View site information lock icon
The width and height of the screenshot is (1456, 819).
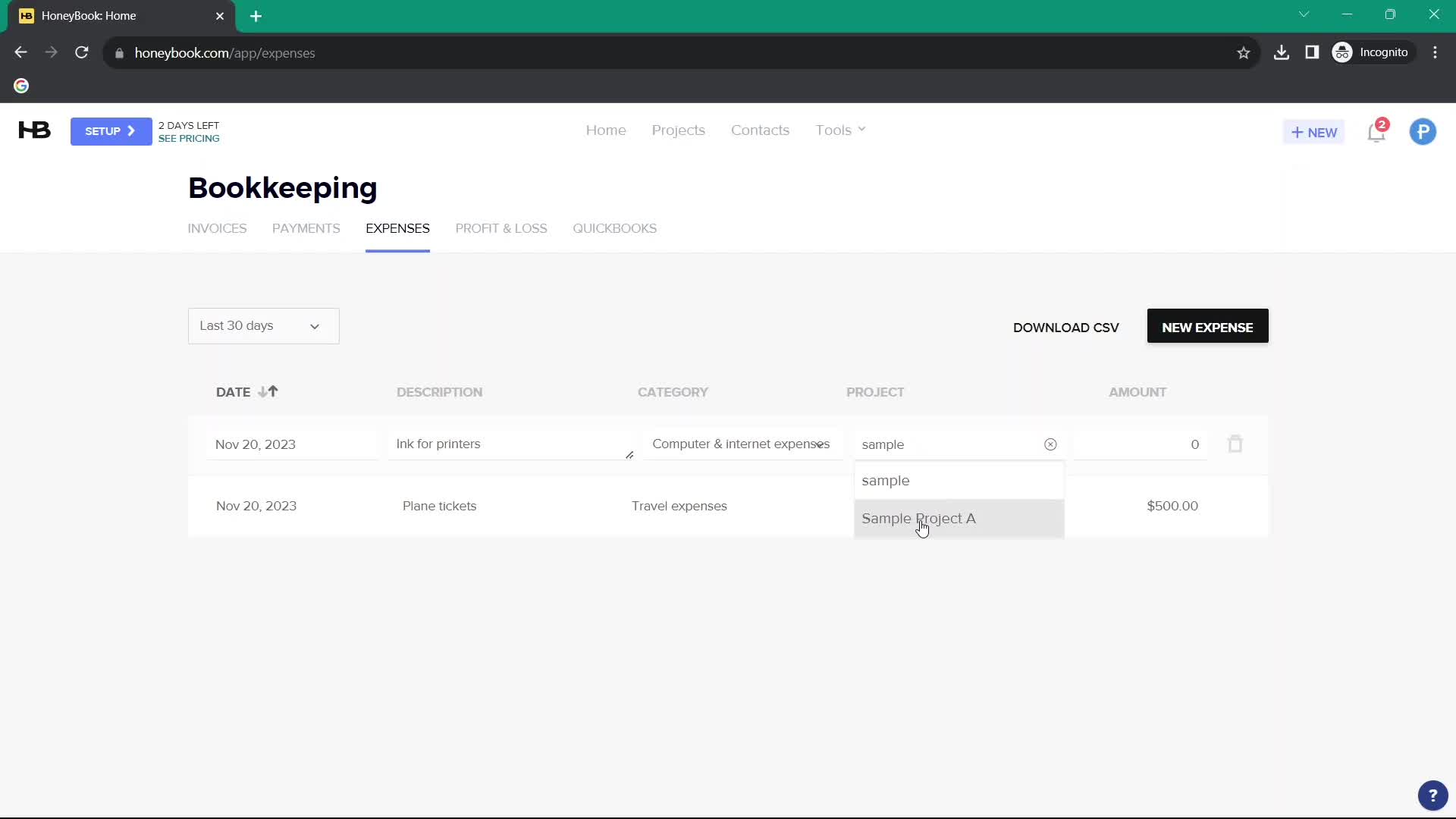[x=119, y=53]
